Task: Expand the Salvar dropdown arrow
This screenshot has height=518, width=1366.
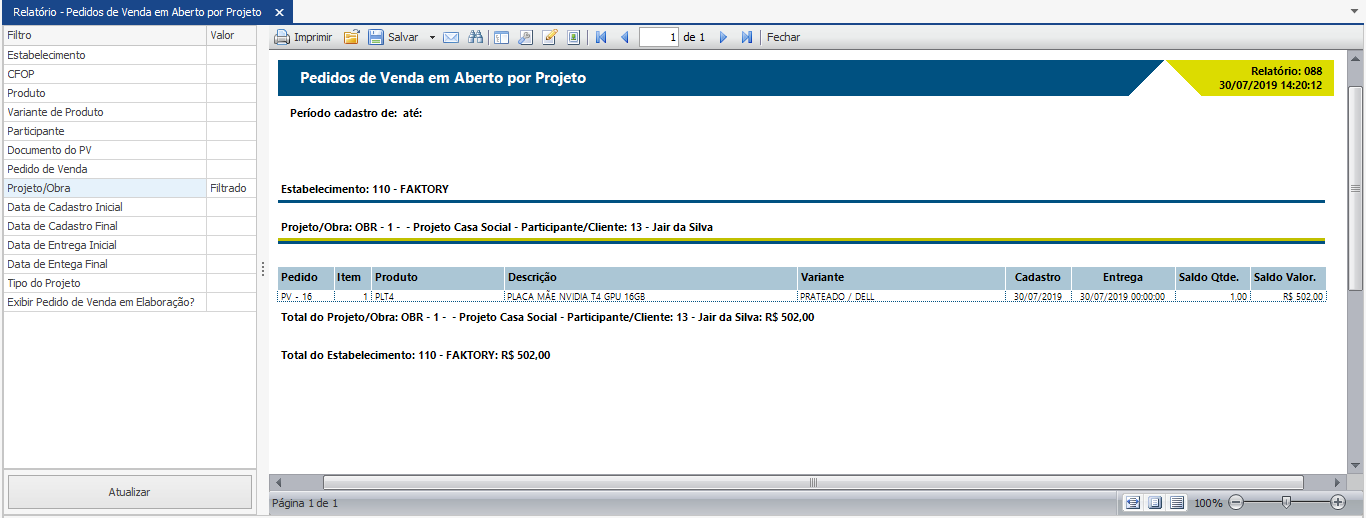Action: click(432, 37)
